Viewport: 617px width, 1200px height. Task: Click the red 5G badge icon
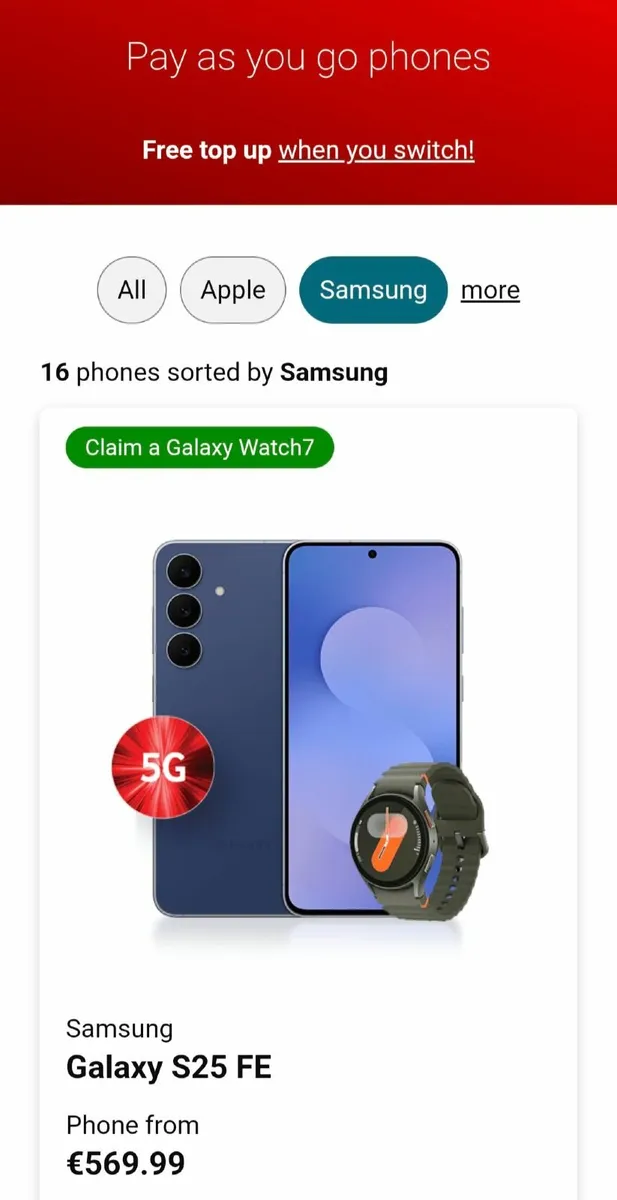[163, 768]
